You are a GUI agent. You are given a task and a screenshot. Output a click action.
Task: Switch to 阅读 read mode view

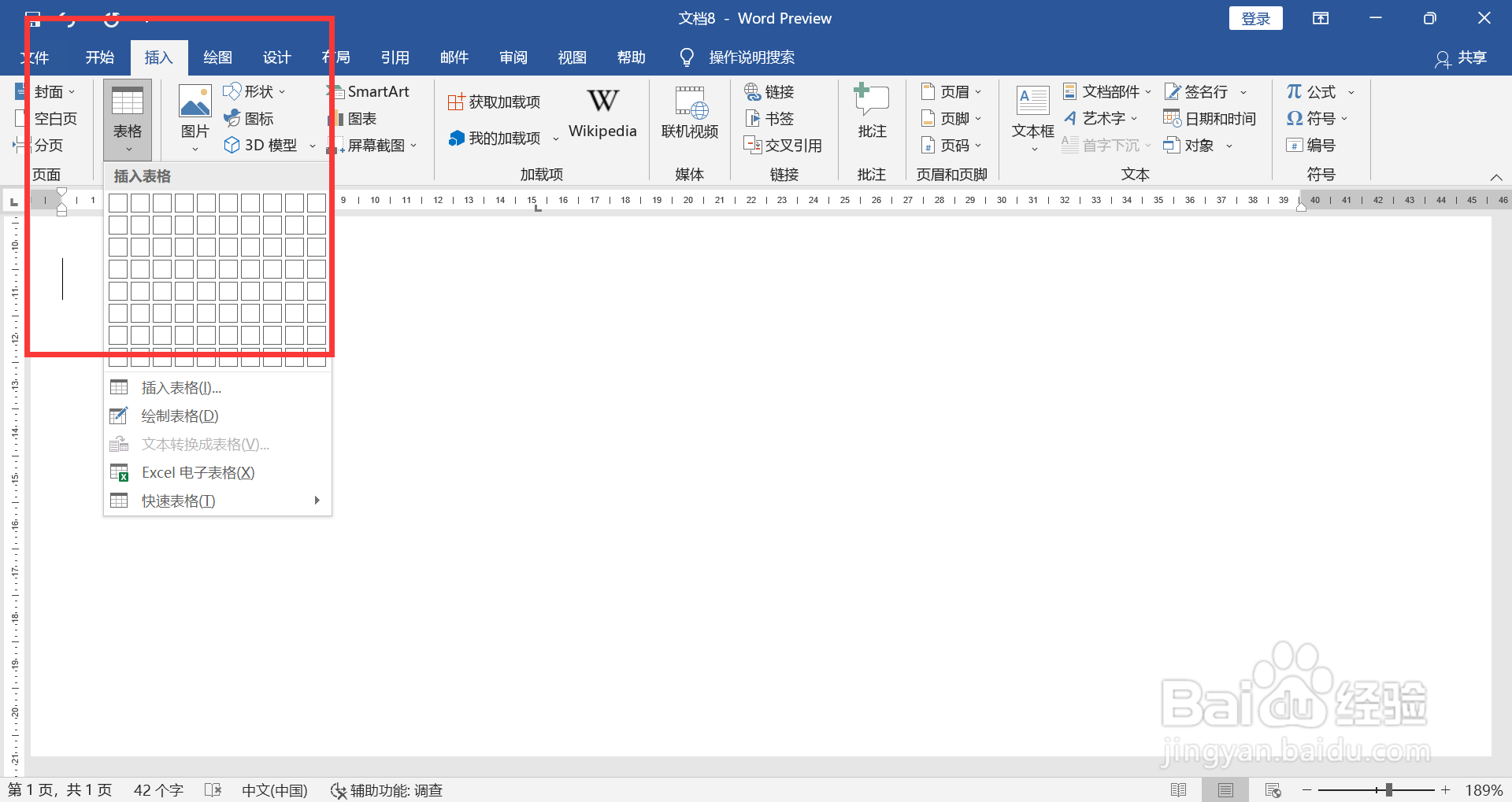(x=1178, y=790)
